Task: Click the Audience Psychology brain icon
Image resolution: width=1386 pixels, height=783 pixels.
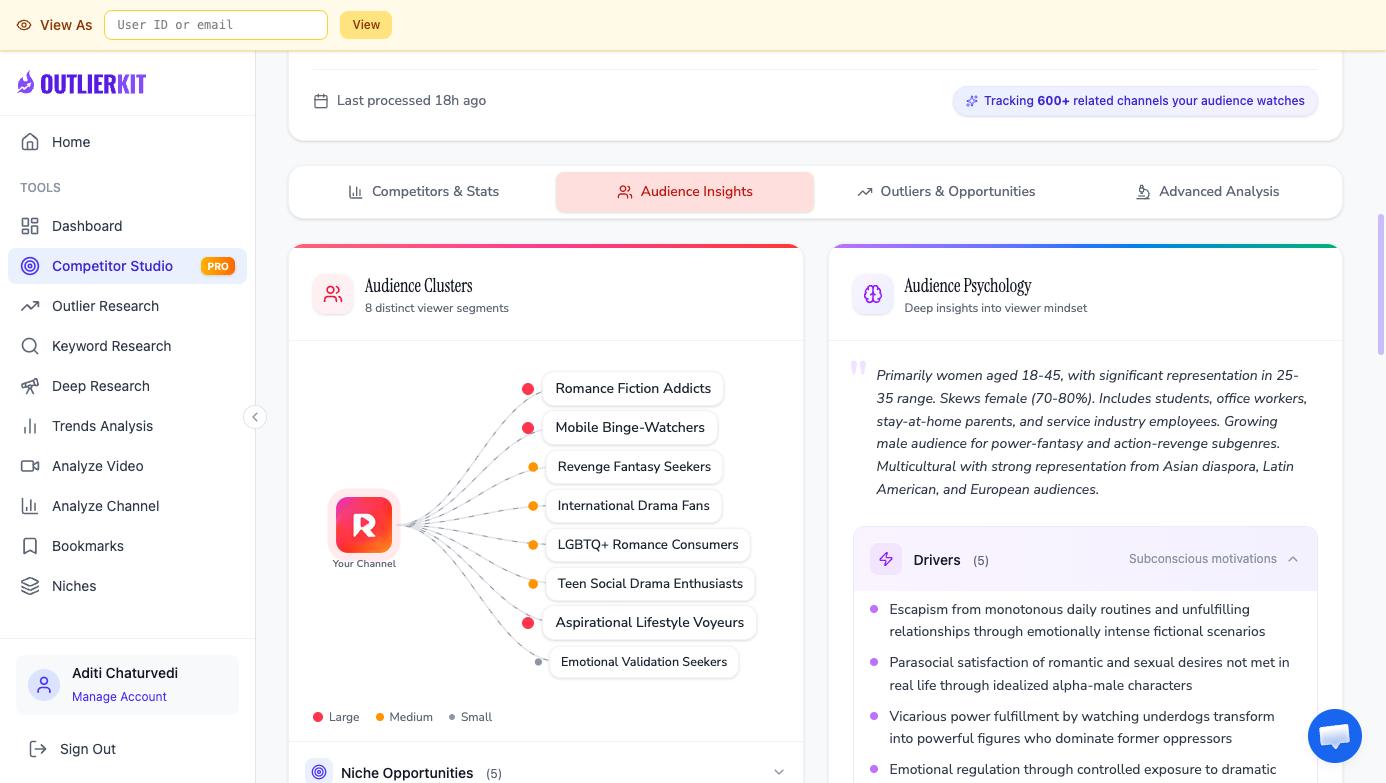Action: point(873,295)
